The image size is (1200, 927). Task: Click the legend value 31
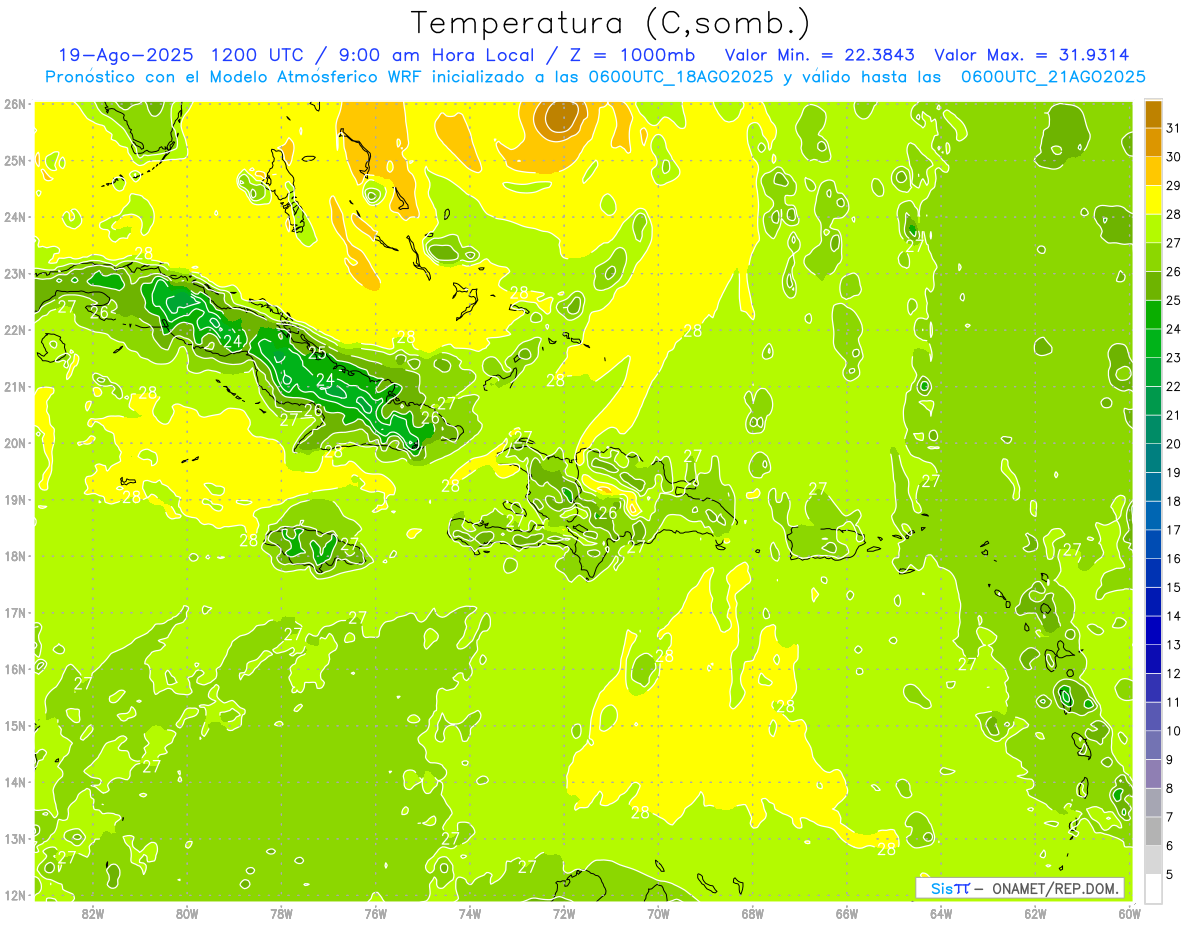1174,128
